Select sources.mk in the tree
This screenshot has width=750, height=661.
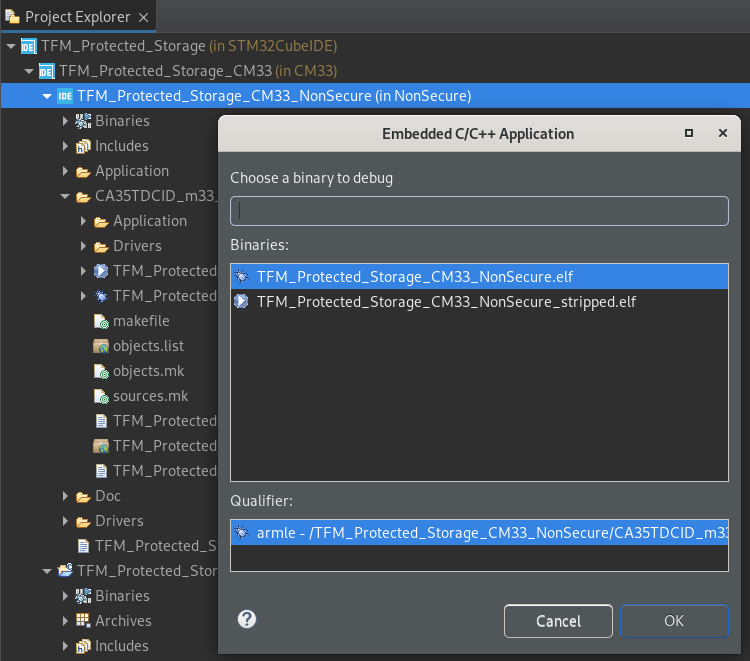point(150,396)
